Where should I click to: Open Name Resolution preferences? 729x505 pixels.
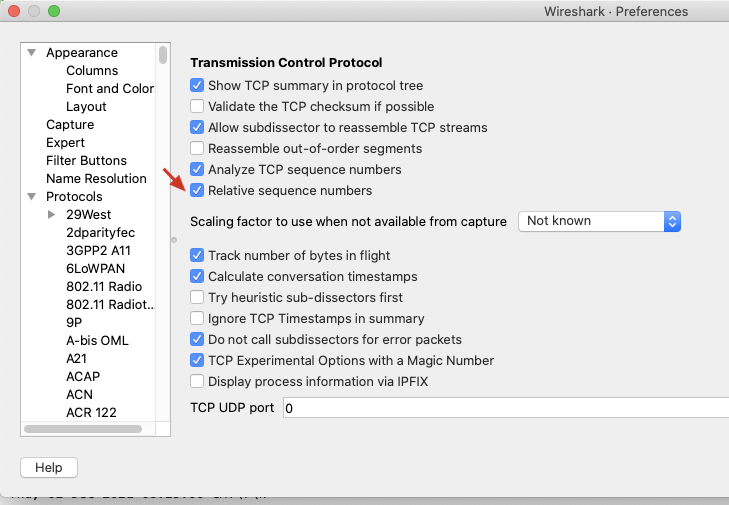click(x=96, y=179)
